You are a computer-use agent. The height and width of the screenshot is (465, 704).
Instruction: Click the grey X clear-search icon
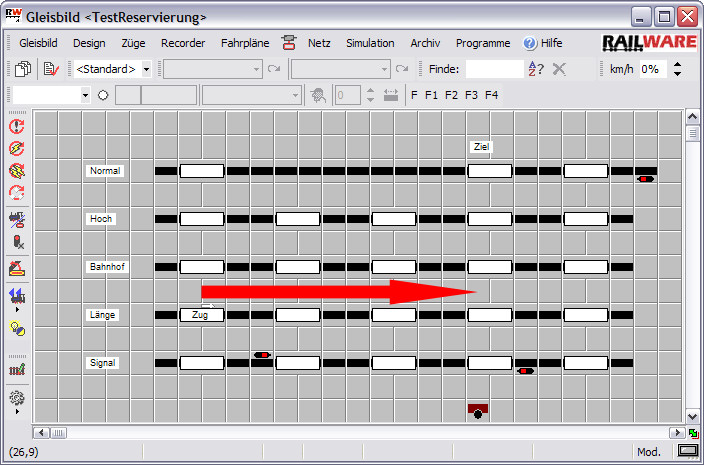[559, 69]
